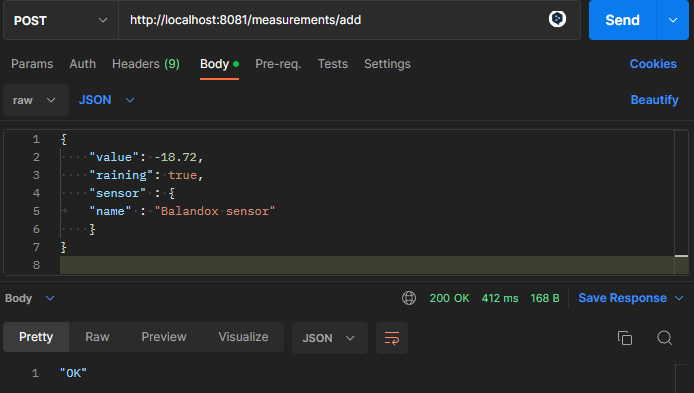This screenshot has width=694, height=393.
Task: Open the response JSON format dropdown
Action: pos(329,338)
